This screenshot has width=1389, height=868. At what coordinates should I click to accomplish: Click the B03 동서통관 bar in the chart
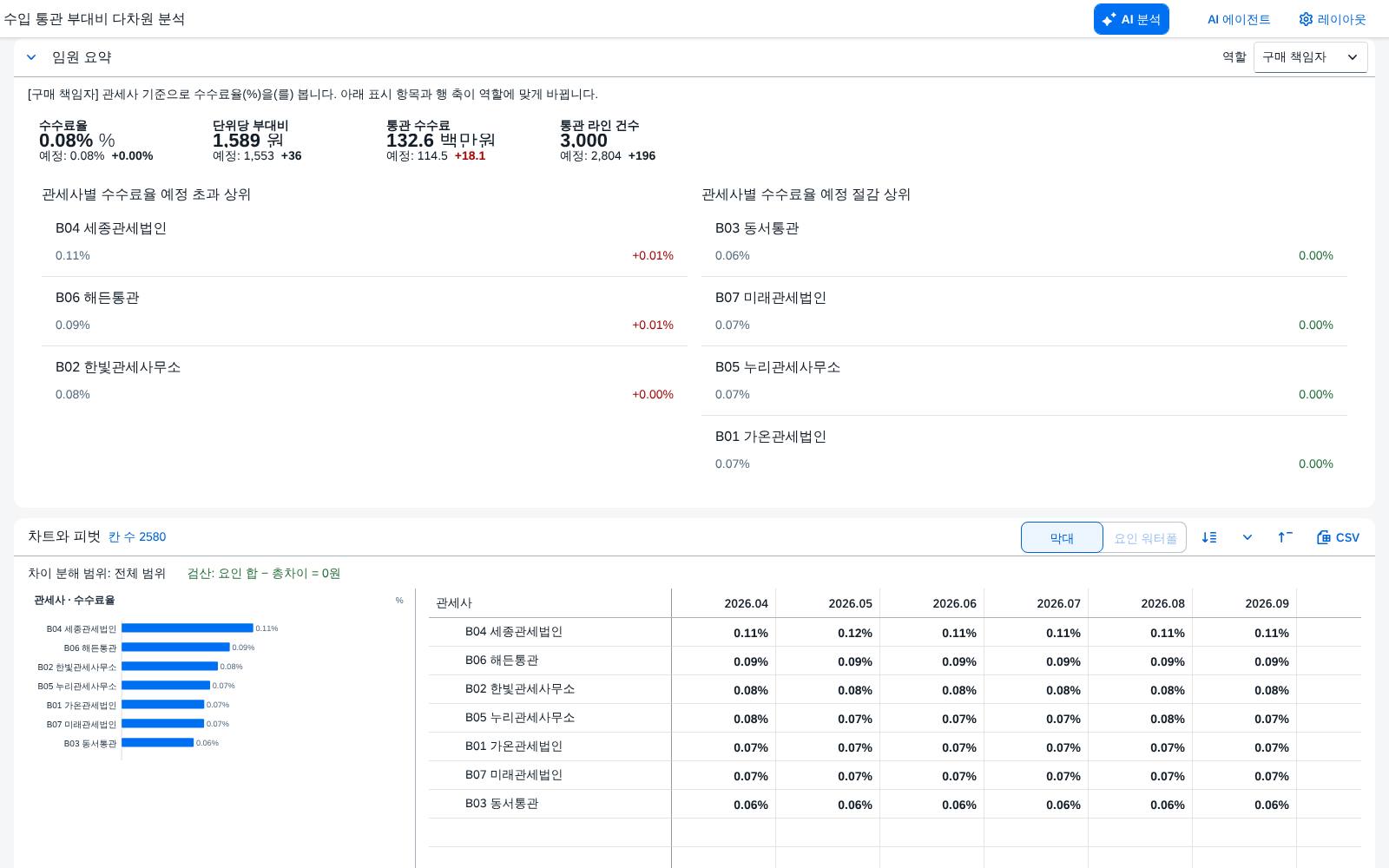(157, 743)
